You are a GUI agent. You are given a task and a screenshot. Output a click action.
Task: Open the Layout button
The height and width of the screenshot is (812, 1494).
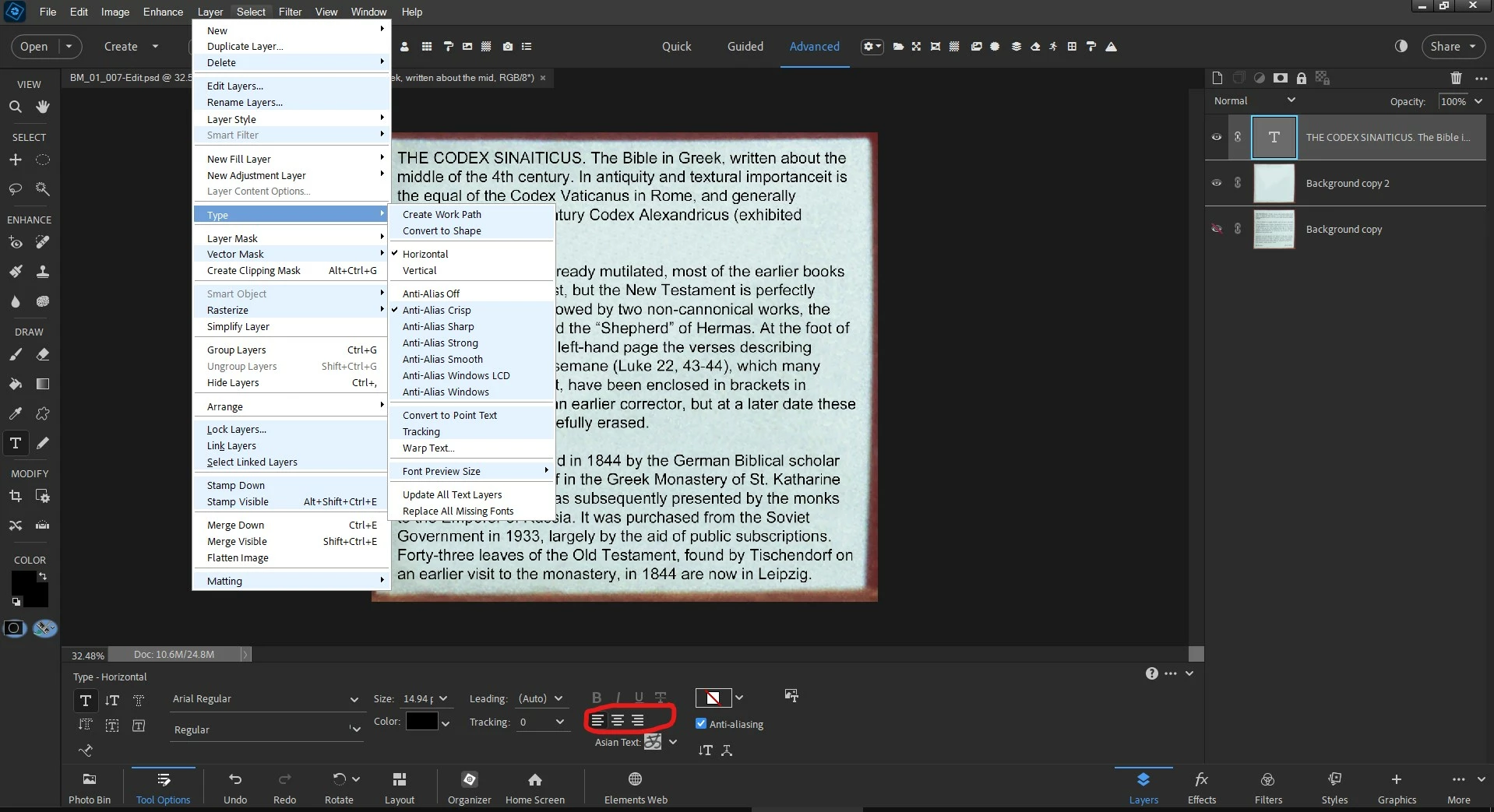pos(400,788)
